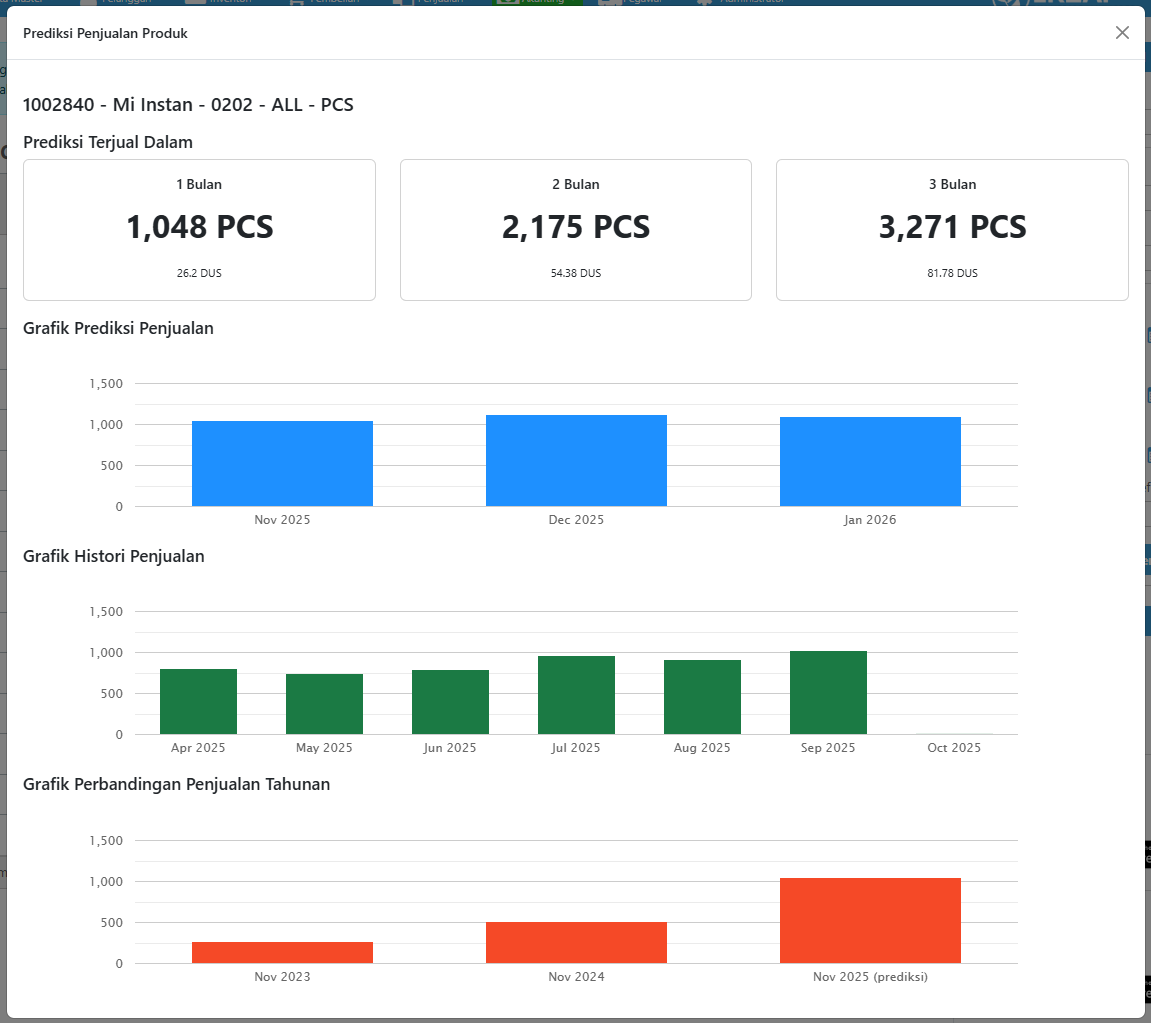Close the Prediksi Penjualan Produk dialog
The width and height of the screenshot is (1151, 1023).
coord(1122,33)
